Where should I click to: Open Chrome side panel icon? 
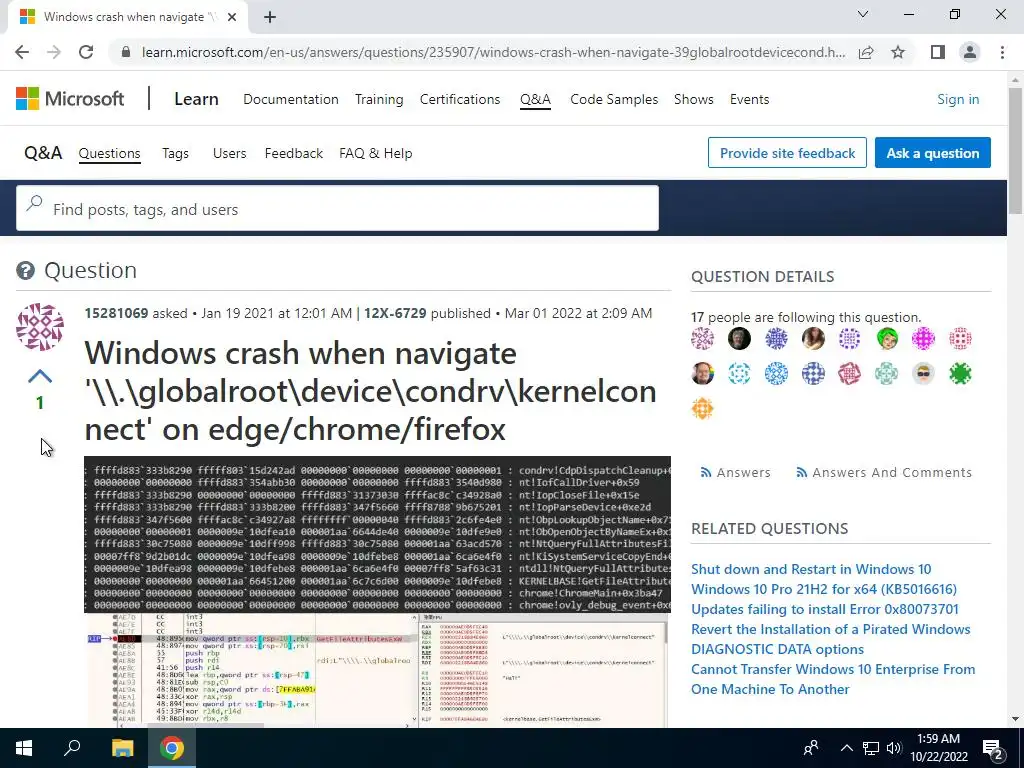click(938, 52)
